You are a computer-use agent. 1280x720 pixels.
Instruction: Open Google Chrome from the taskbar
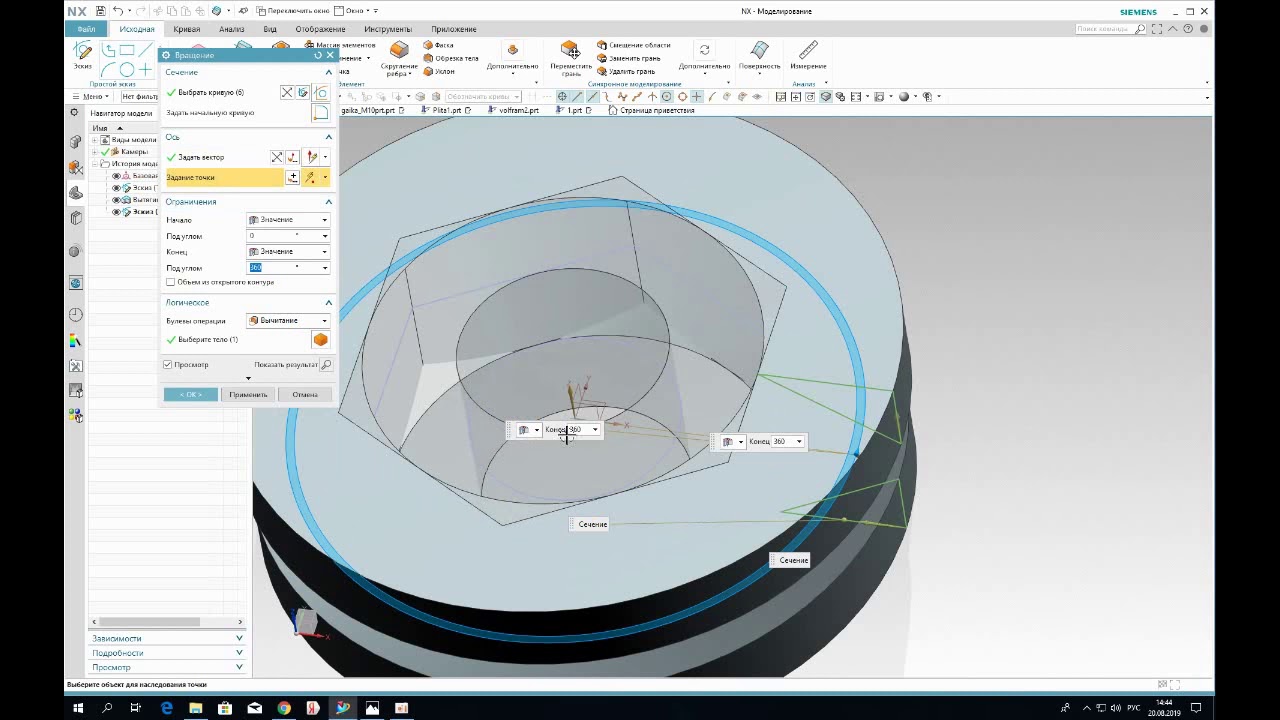(x=284, y=708)
